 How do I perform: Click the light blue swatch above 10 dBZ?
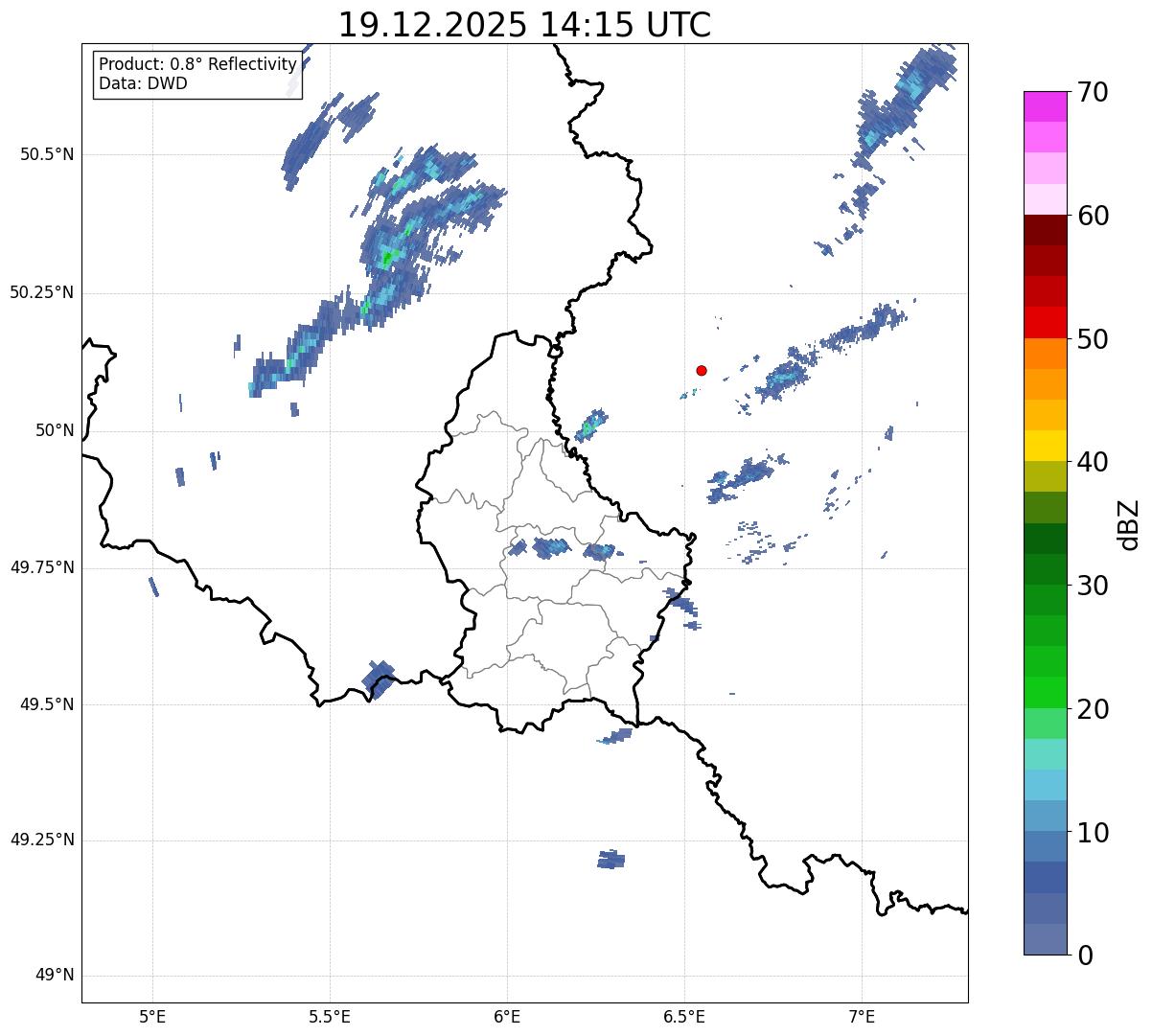pyautogui.click(x=1045, y=816)
